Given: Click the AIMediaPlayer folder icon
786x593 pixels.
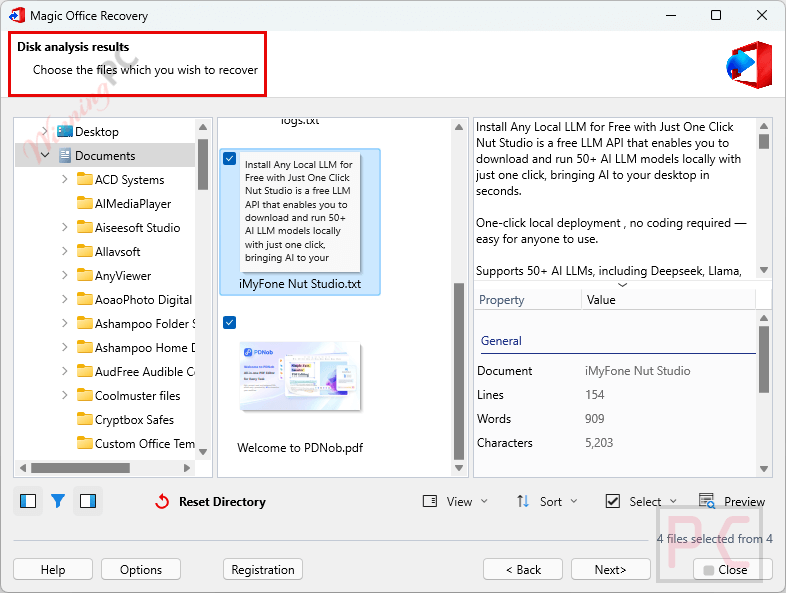Looking at the screenshot, I should tap(85, 203).
